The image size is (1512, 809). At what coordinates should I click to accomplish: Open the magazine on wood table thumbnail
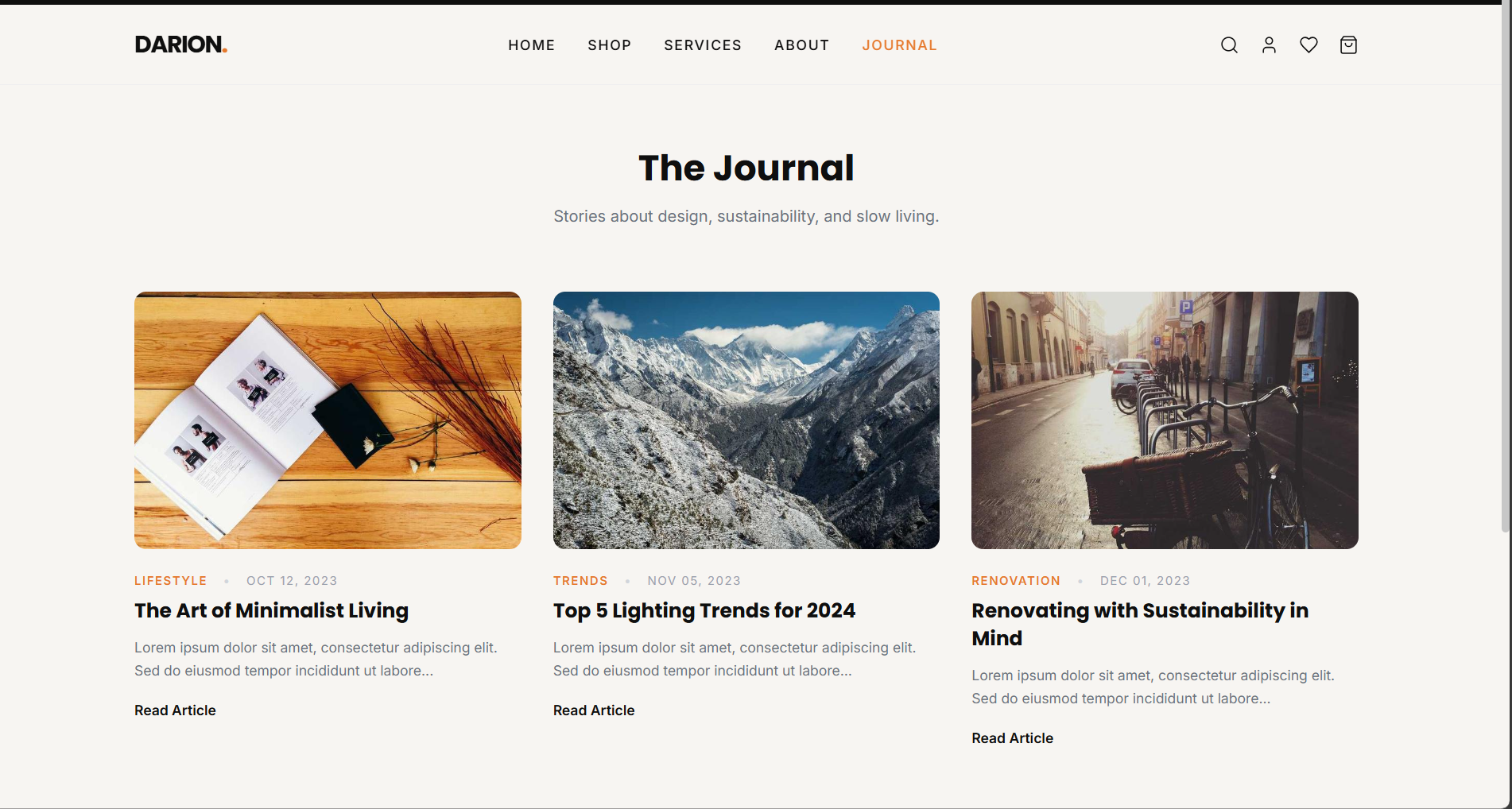pos(328,420)
